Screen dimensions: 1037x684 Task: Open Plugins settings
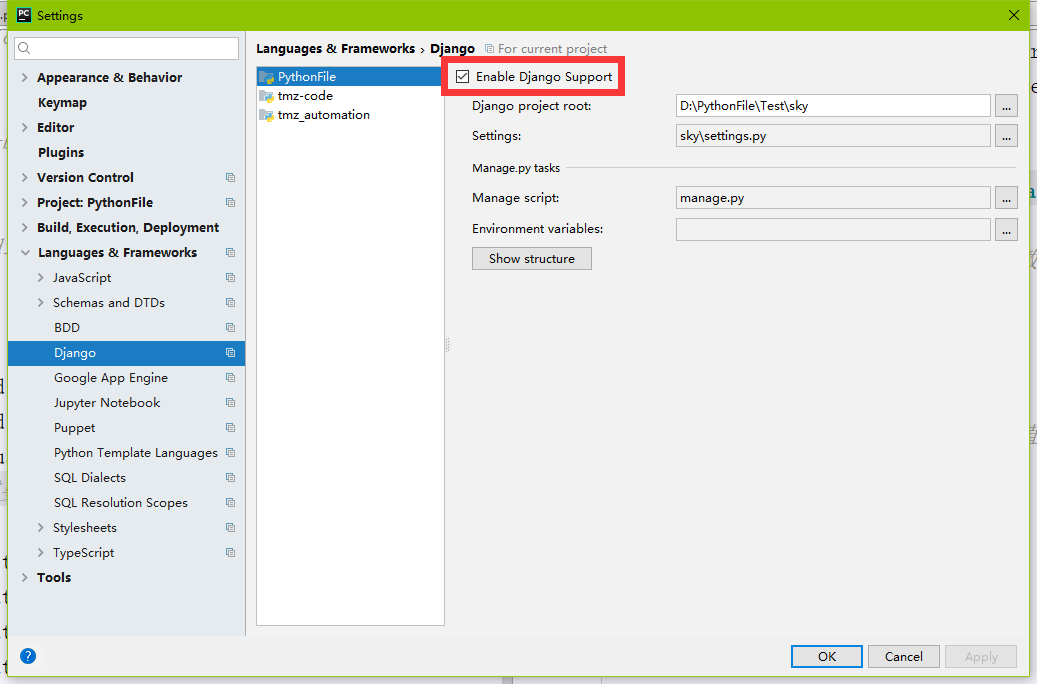(x=61, y=153)
